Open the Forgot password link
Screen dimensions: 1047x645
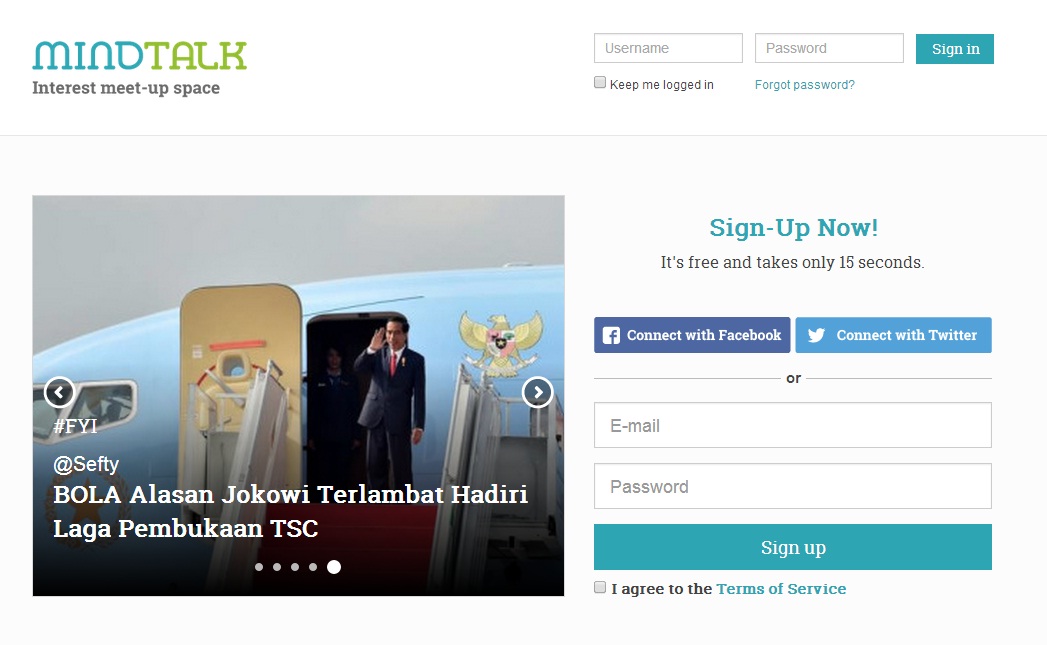click(x=805, y=85)
